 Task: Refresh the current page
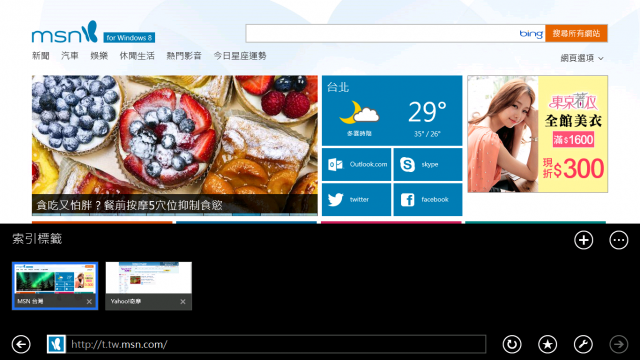[512, 344]
